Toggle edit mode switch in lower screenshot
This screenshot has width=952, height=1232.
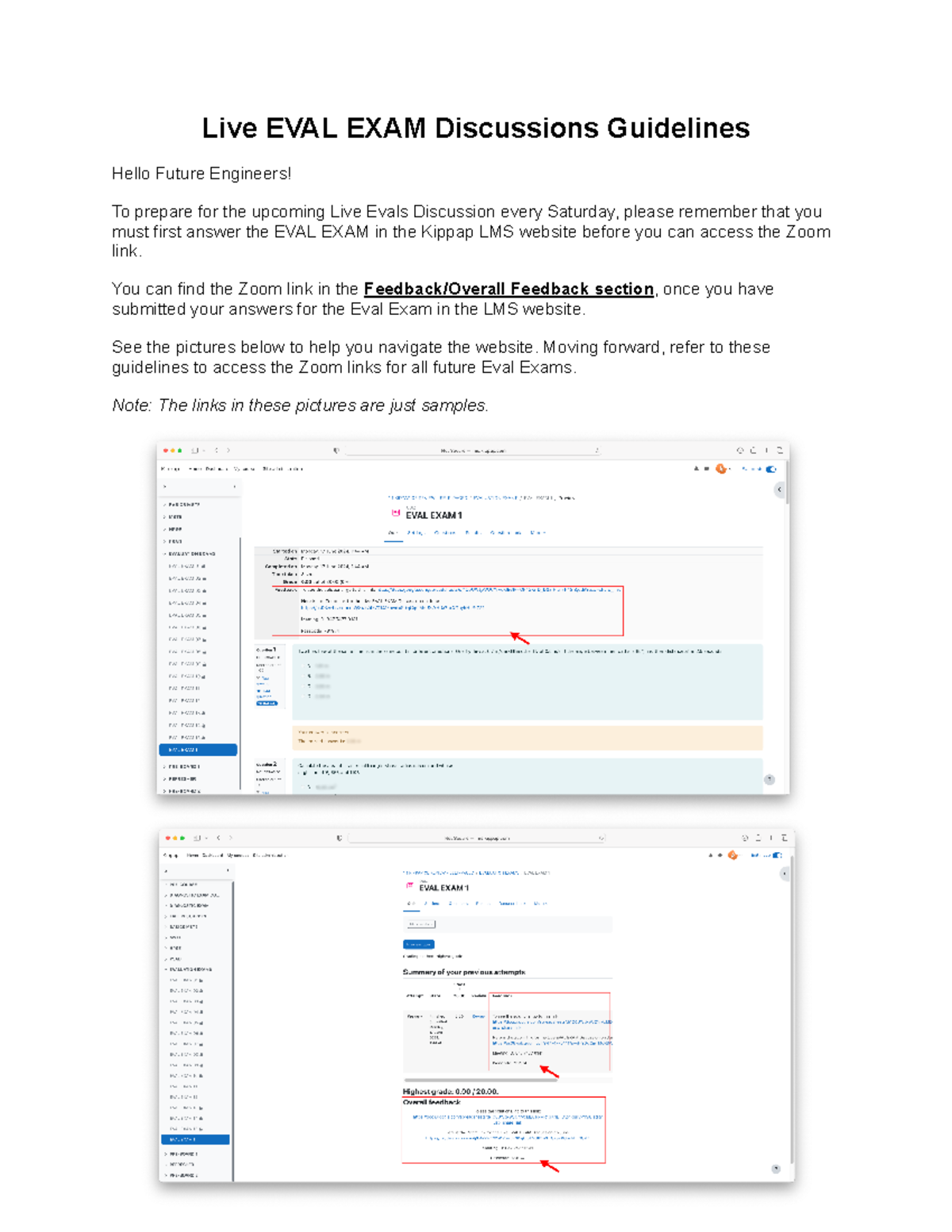point(777,855)
